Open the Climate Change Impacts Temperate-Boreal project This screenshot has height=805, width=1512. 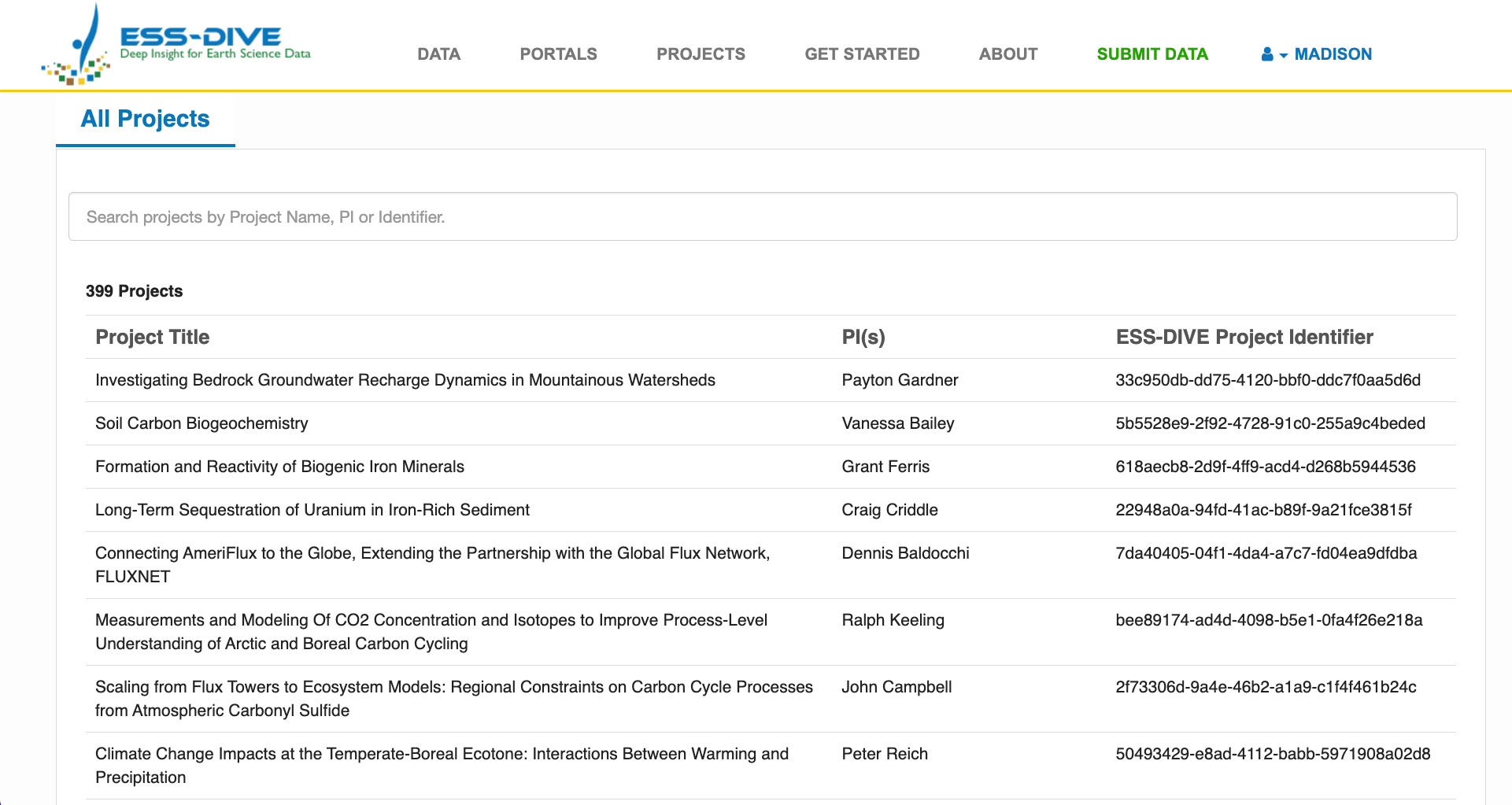pyautogui.click(x=442, y=755)
